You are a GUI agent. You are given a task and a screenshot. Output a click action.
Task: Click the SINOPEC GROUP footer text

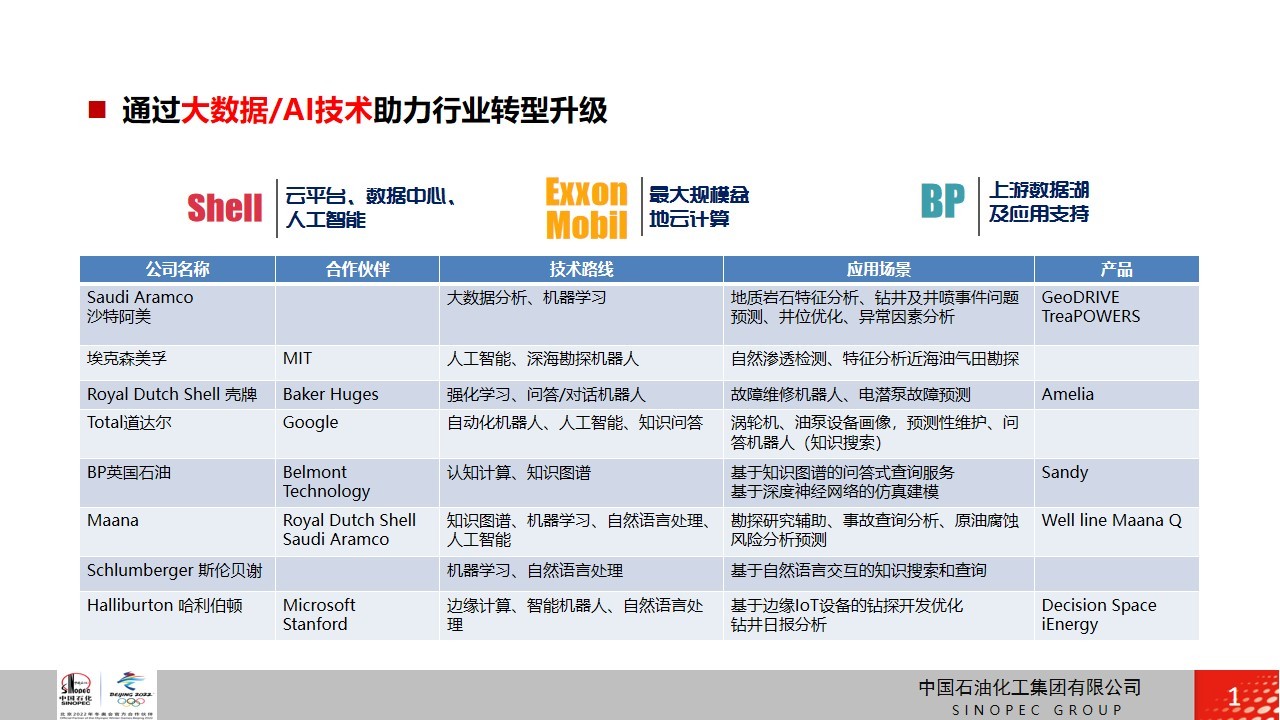click(1037, 710)
